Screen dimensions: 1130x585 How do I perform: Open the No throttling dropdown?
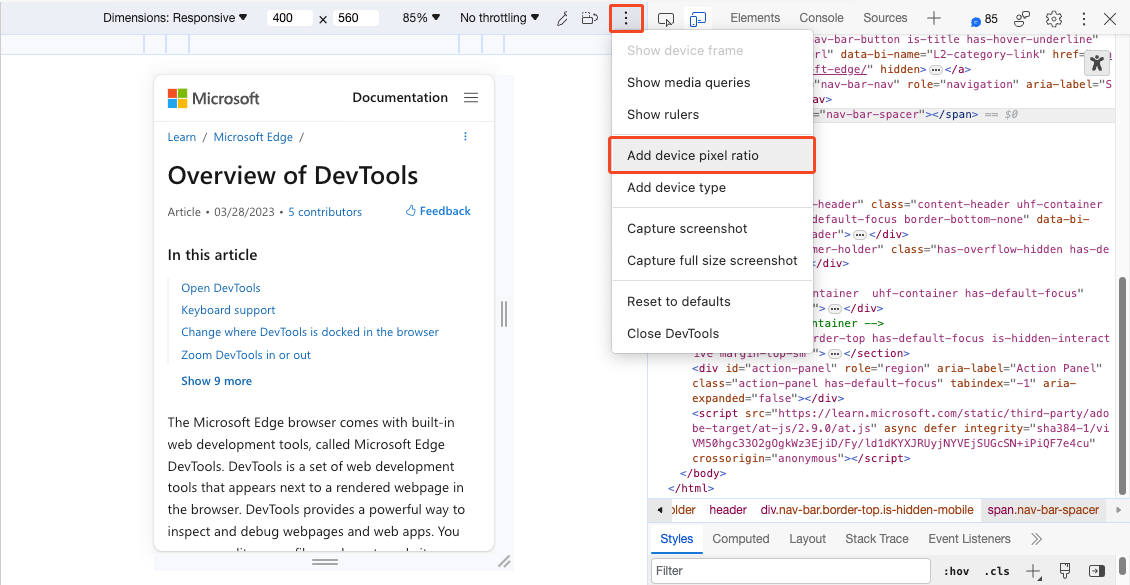coord(499,18)
